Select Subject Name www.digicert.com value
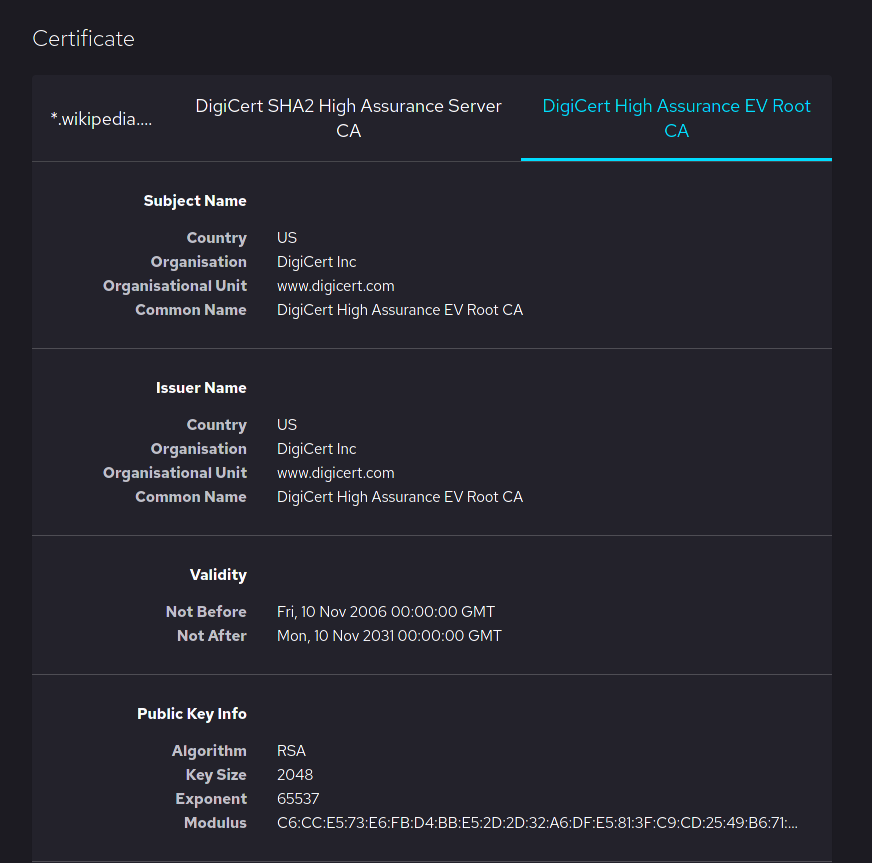Viewport: 872px width, 863px height. [335, 286]
